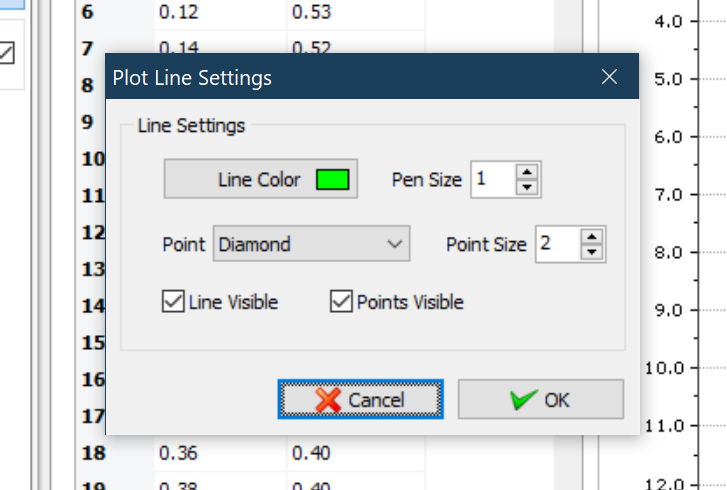Open the Point style Diamond dropdown
This screenshot has width=727, height=490.
coord(311,244)
